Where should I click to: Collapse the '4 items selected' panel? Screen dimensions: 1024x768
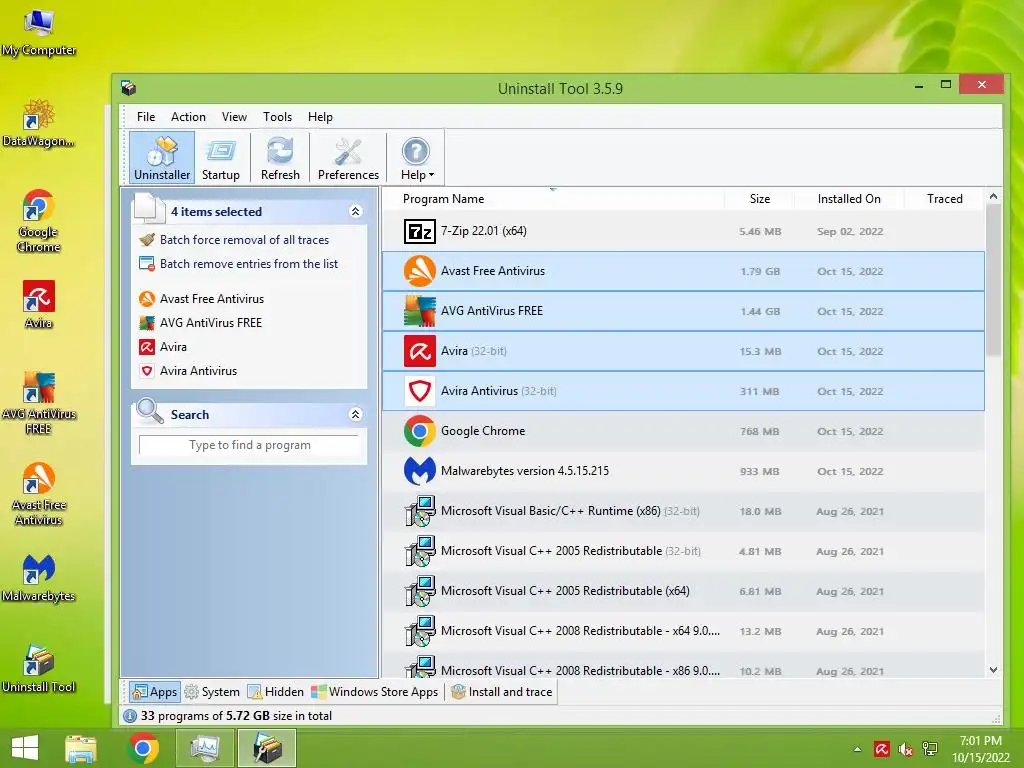click(x=355, y=212)
